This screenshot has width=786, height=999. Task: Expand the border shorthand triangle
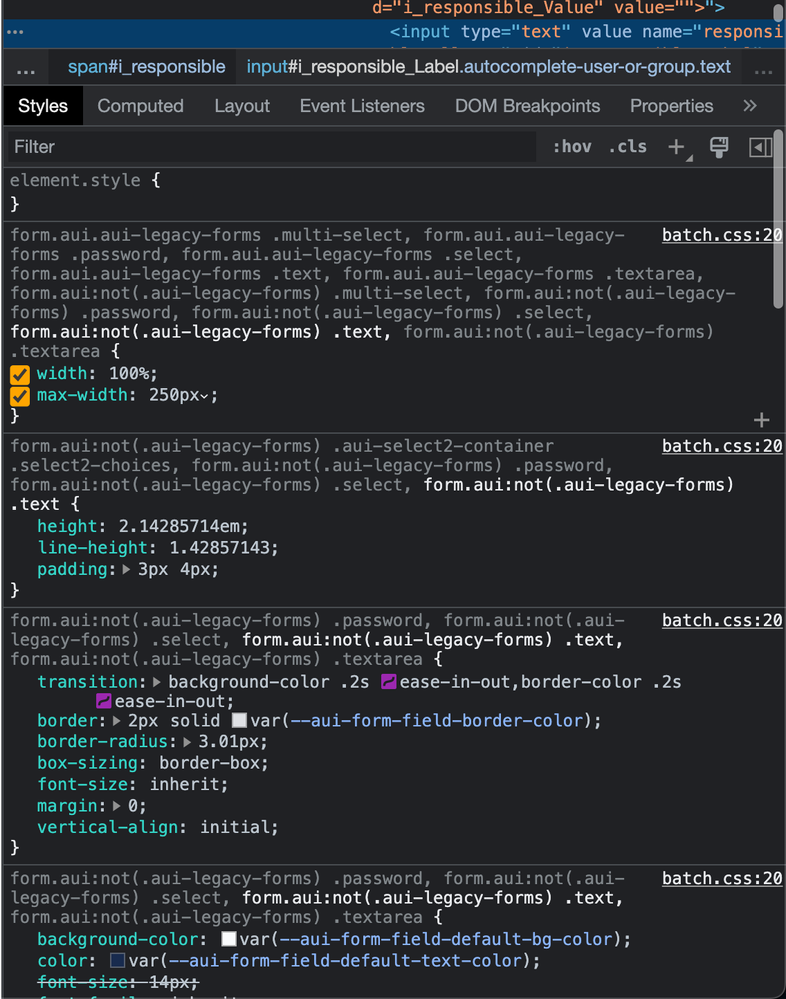pyautogui.click(x=117, y=721)
